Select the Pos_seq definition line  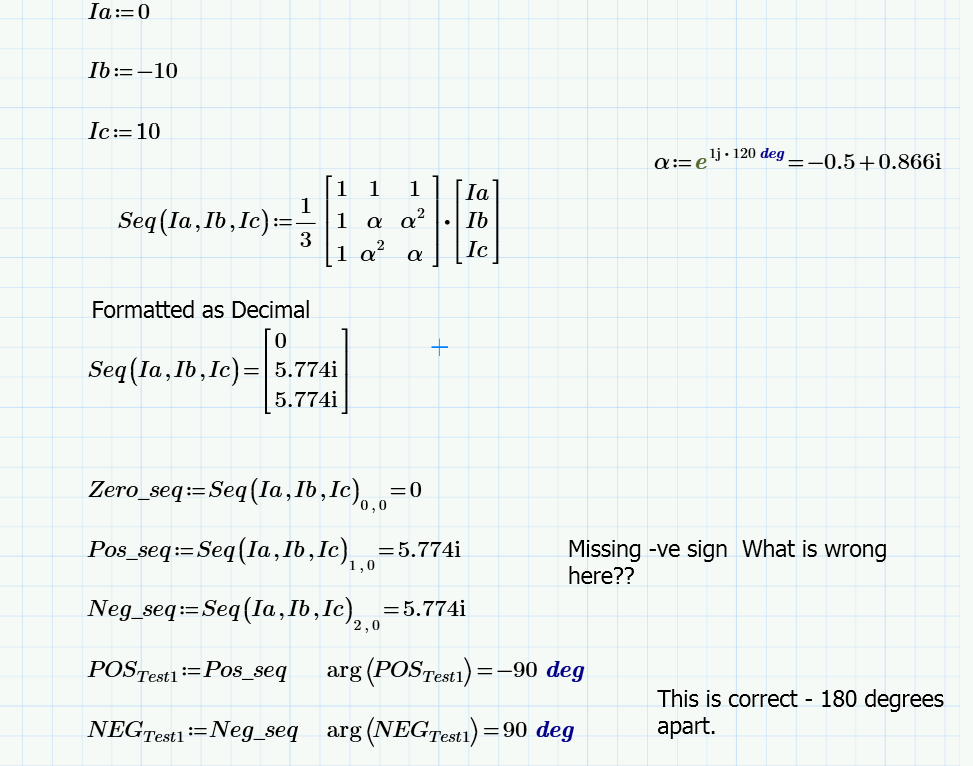(x=274, y=552)
